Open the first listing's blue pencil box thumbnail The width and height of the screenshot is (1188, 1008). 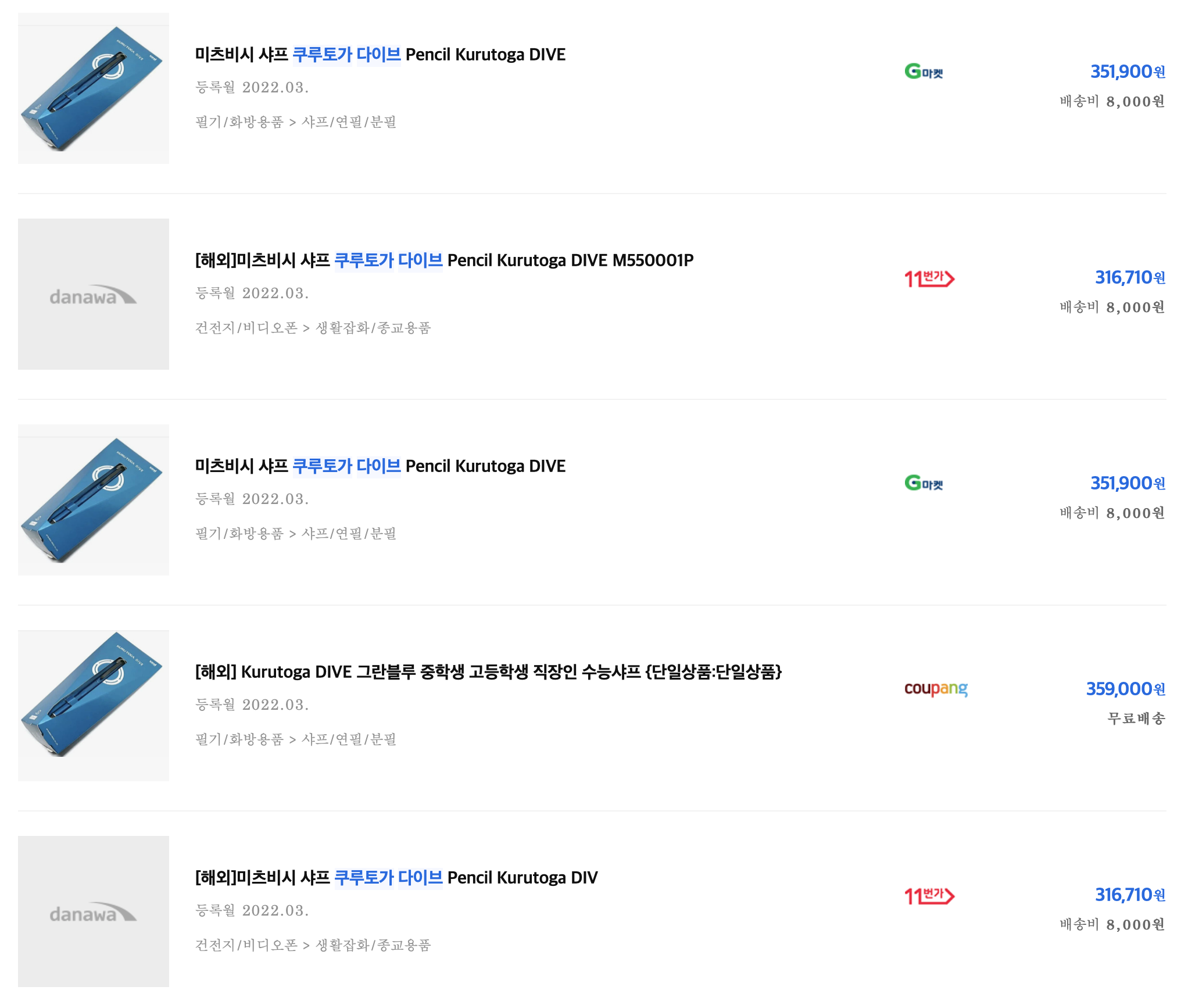pos(94,88)
